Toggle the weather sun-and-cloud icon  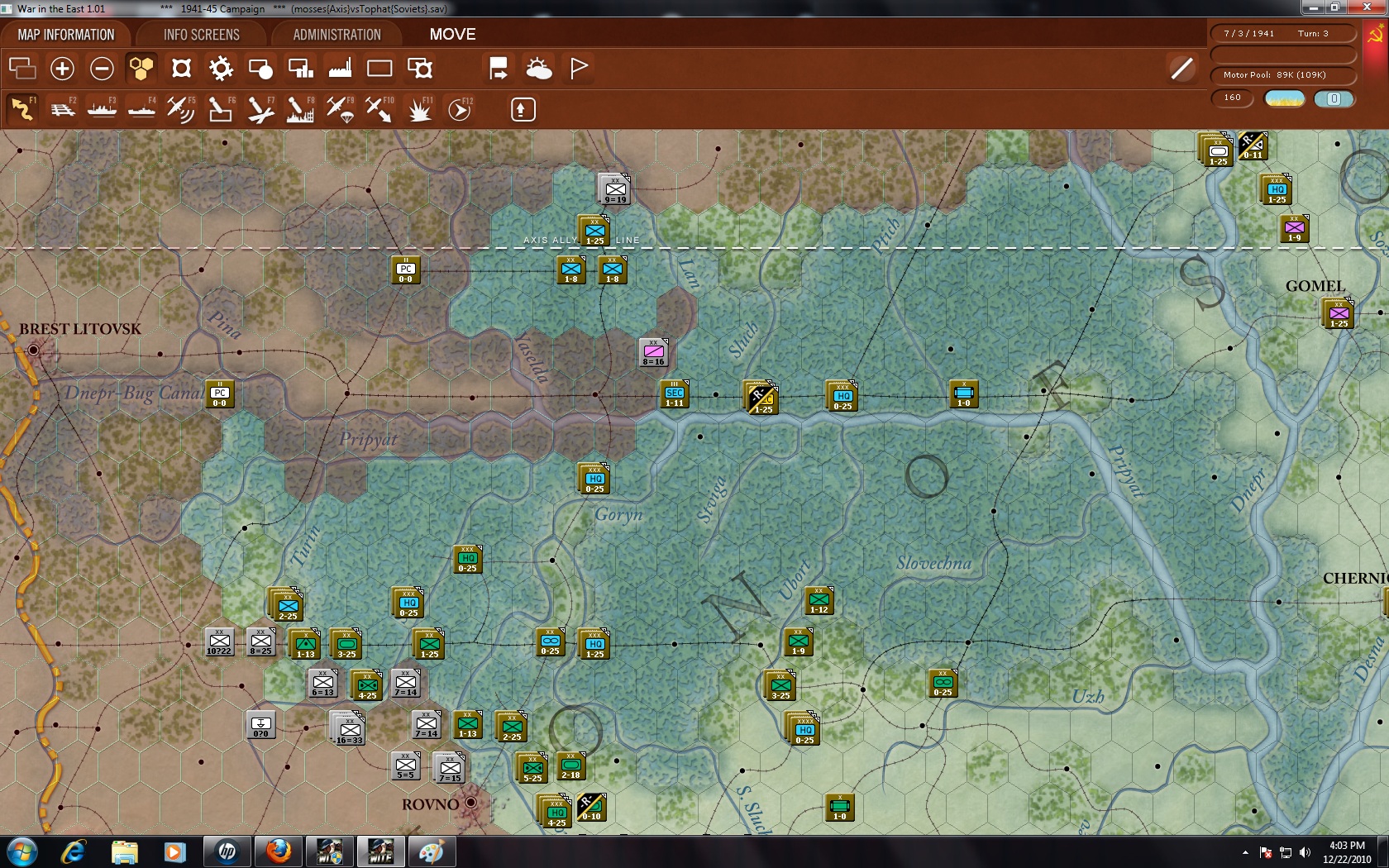click(x=539, y=69)
